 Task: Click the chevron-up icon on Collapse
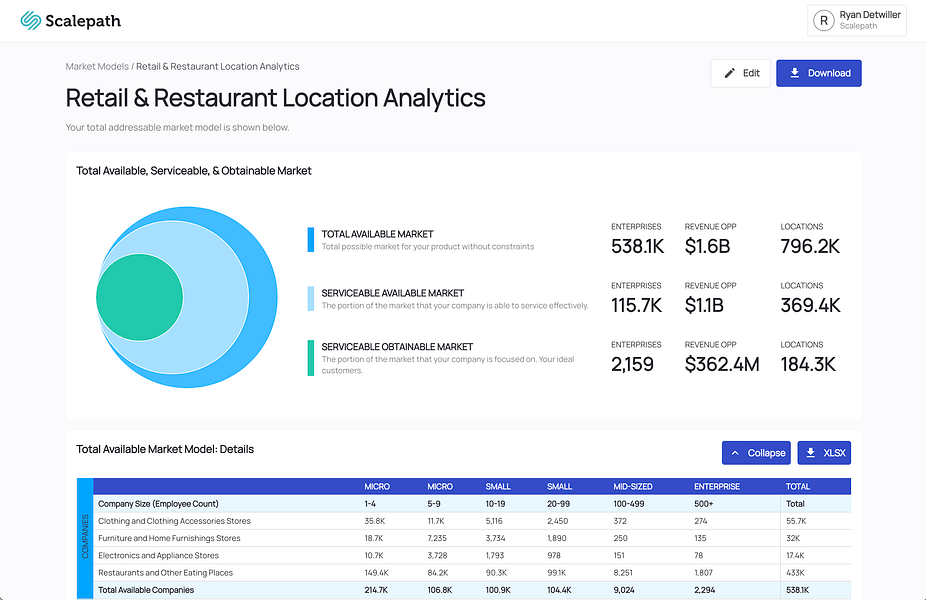click(x=735, y=453)
